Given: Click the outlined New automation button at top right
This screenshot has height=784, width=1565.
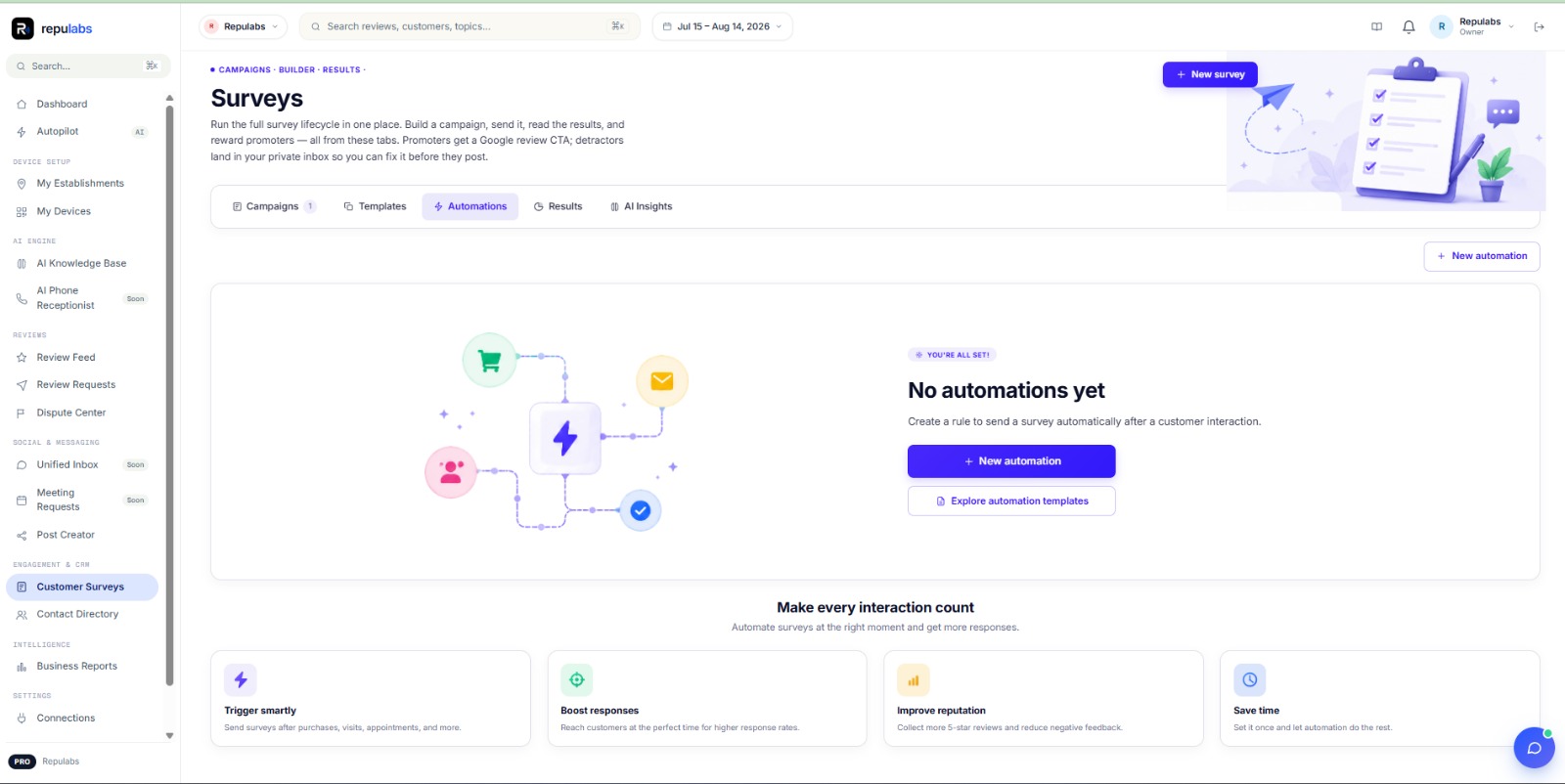Looking at the screenshot, I should (x=1482, y=256).
